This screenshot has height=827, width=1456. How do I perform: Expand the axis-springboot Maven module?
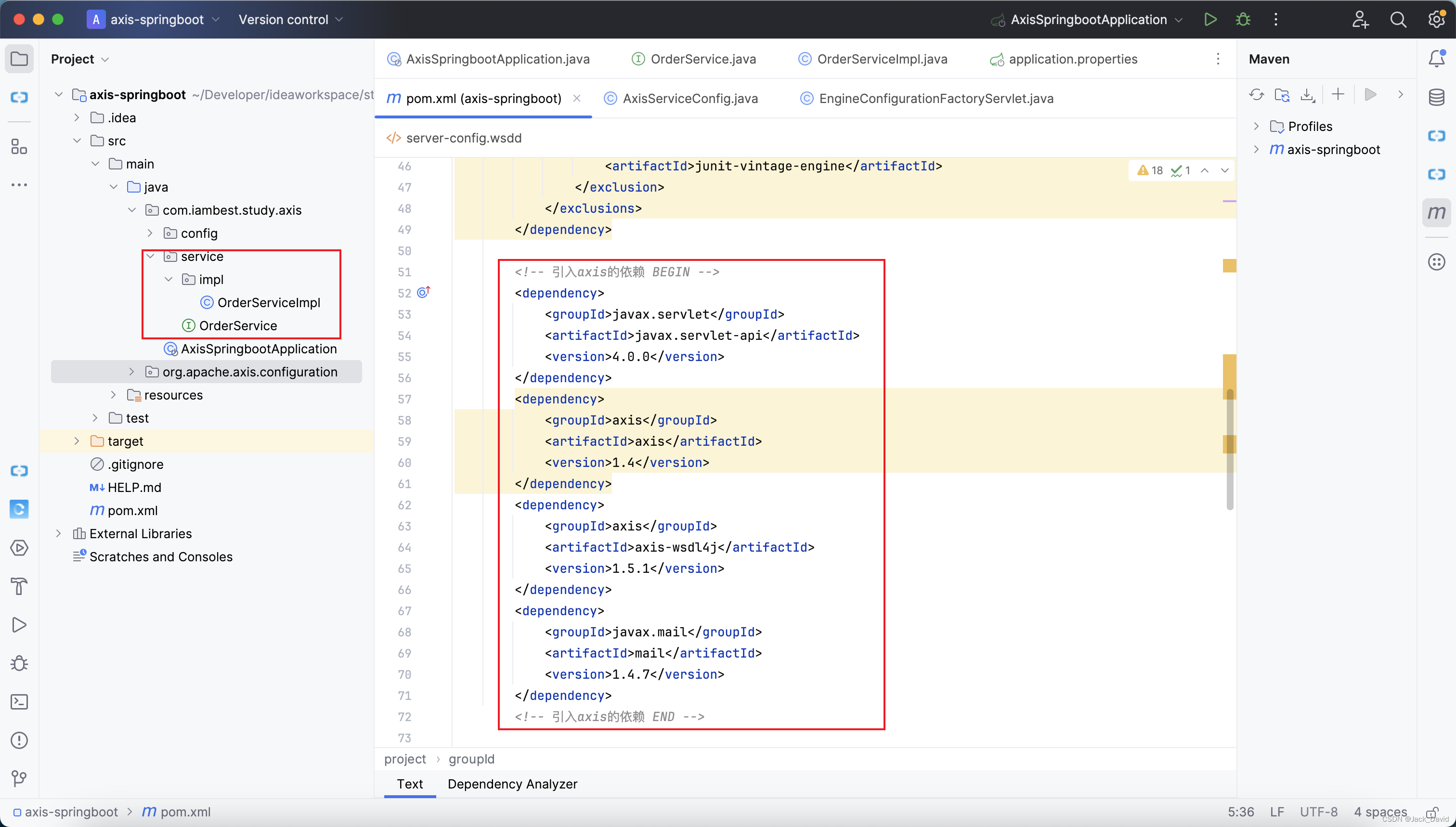click(1257, 149)
